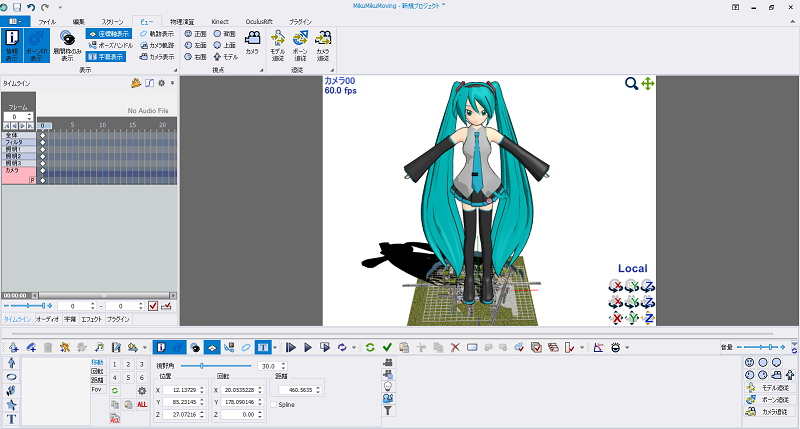Click the paste clipboard icon in toolbar

(x=404, y=348)
